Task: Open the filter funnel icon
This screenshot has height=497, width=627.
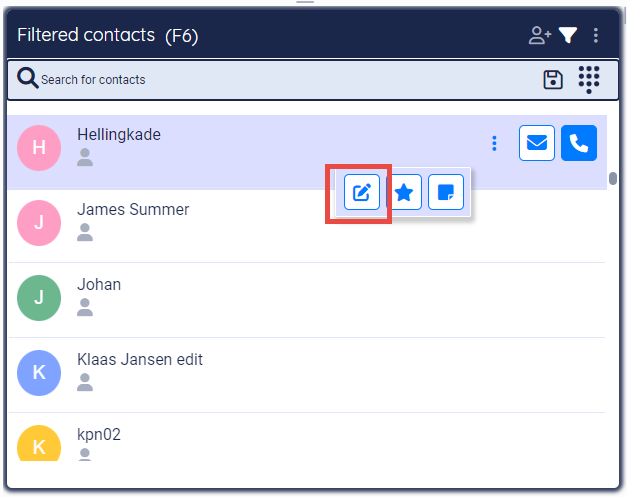Action: click(568, 36)
